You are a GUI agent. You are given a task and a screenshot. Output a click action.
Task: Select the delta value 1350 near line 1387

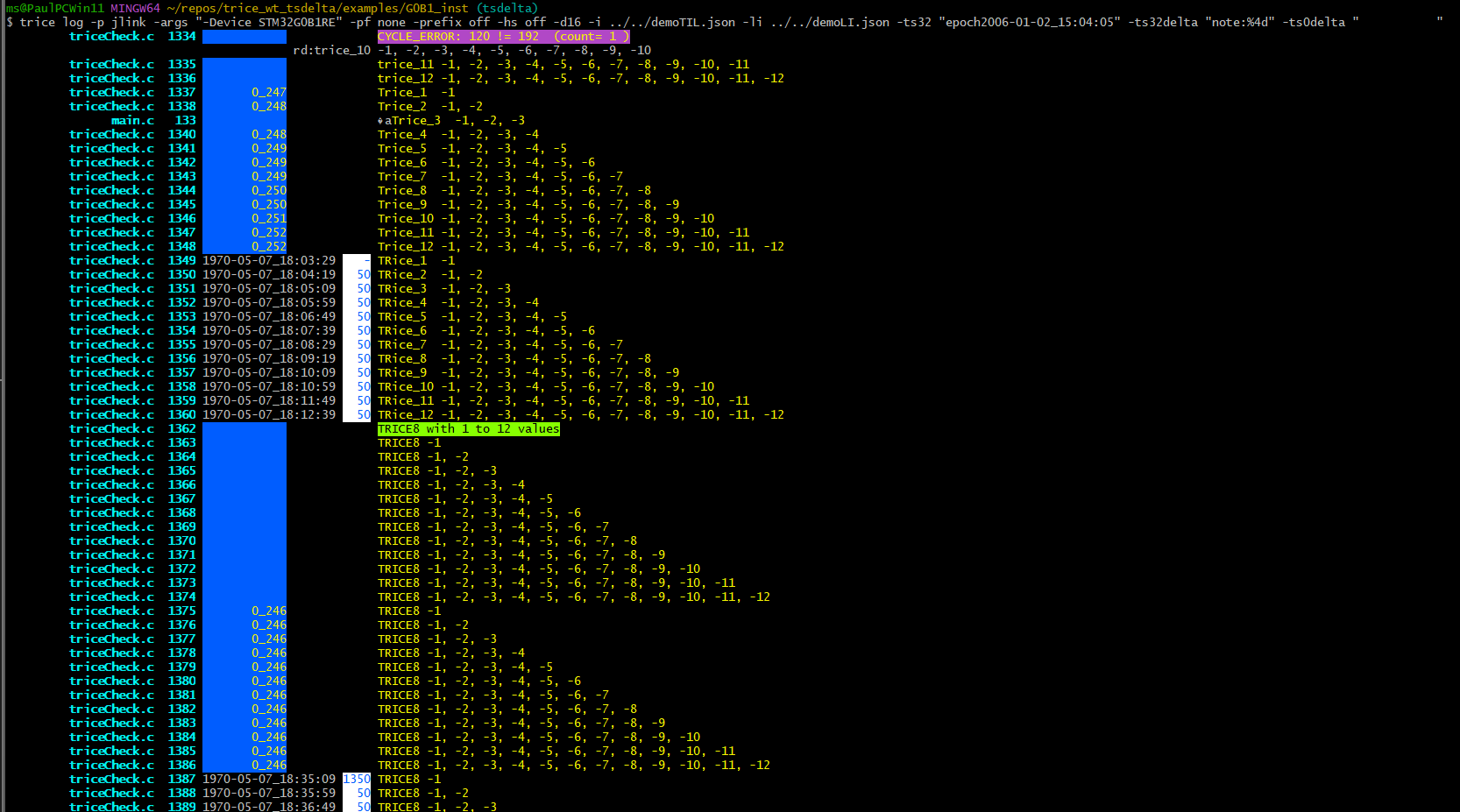[x=356, y=779]
